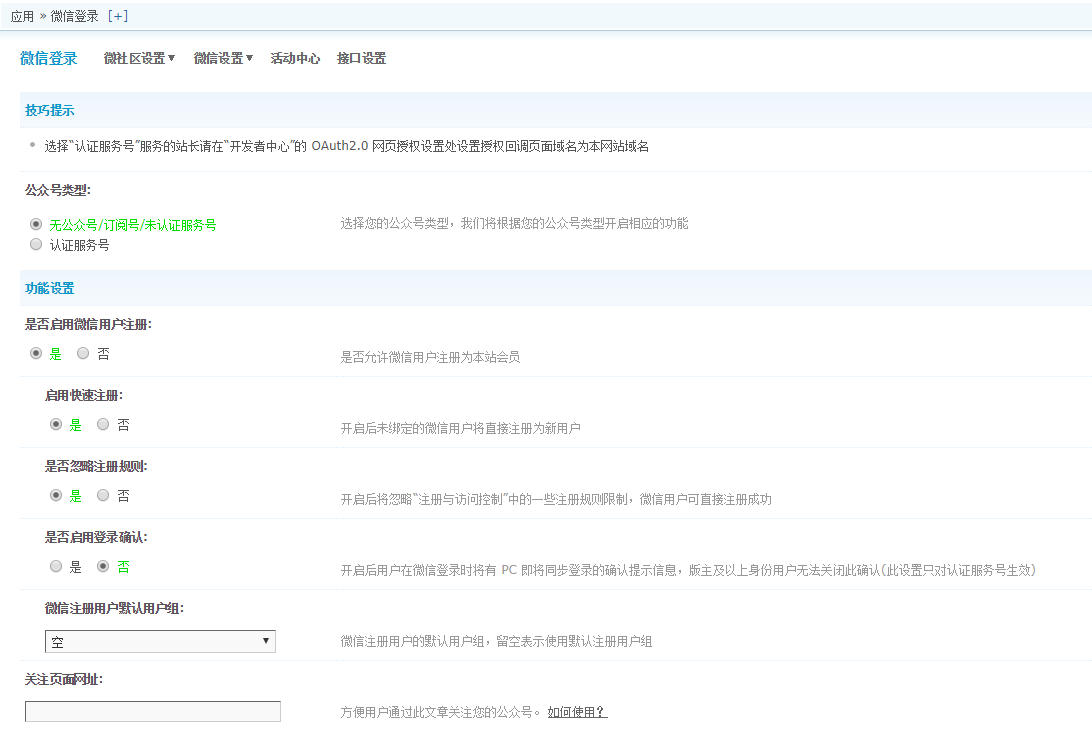Click the 技巧提示 section header

coord(49,110)
